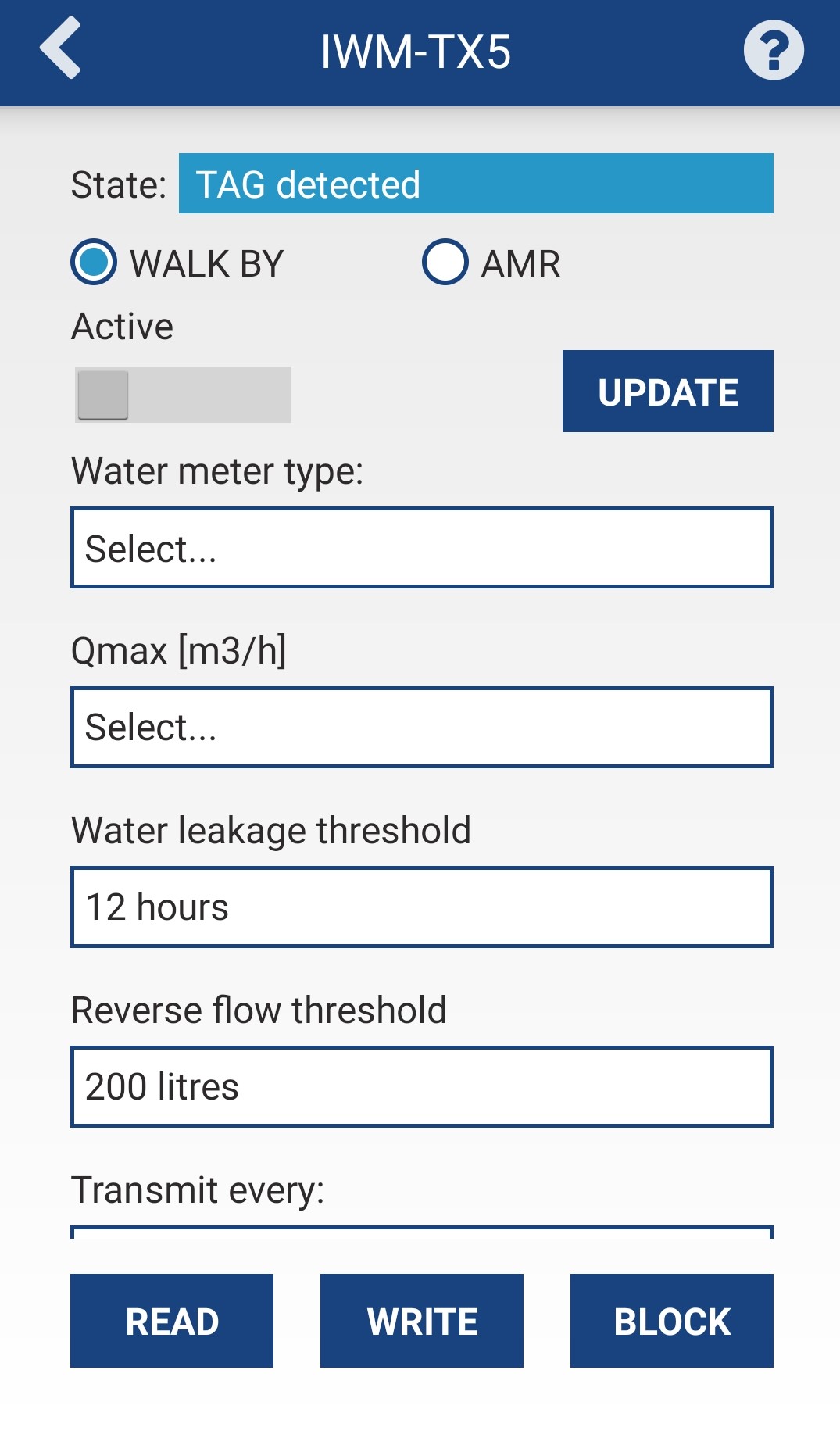Change the 200 litres reverse flow threshold

click(421, 1087)
